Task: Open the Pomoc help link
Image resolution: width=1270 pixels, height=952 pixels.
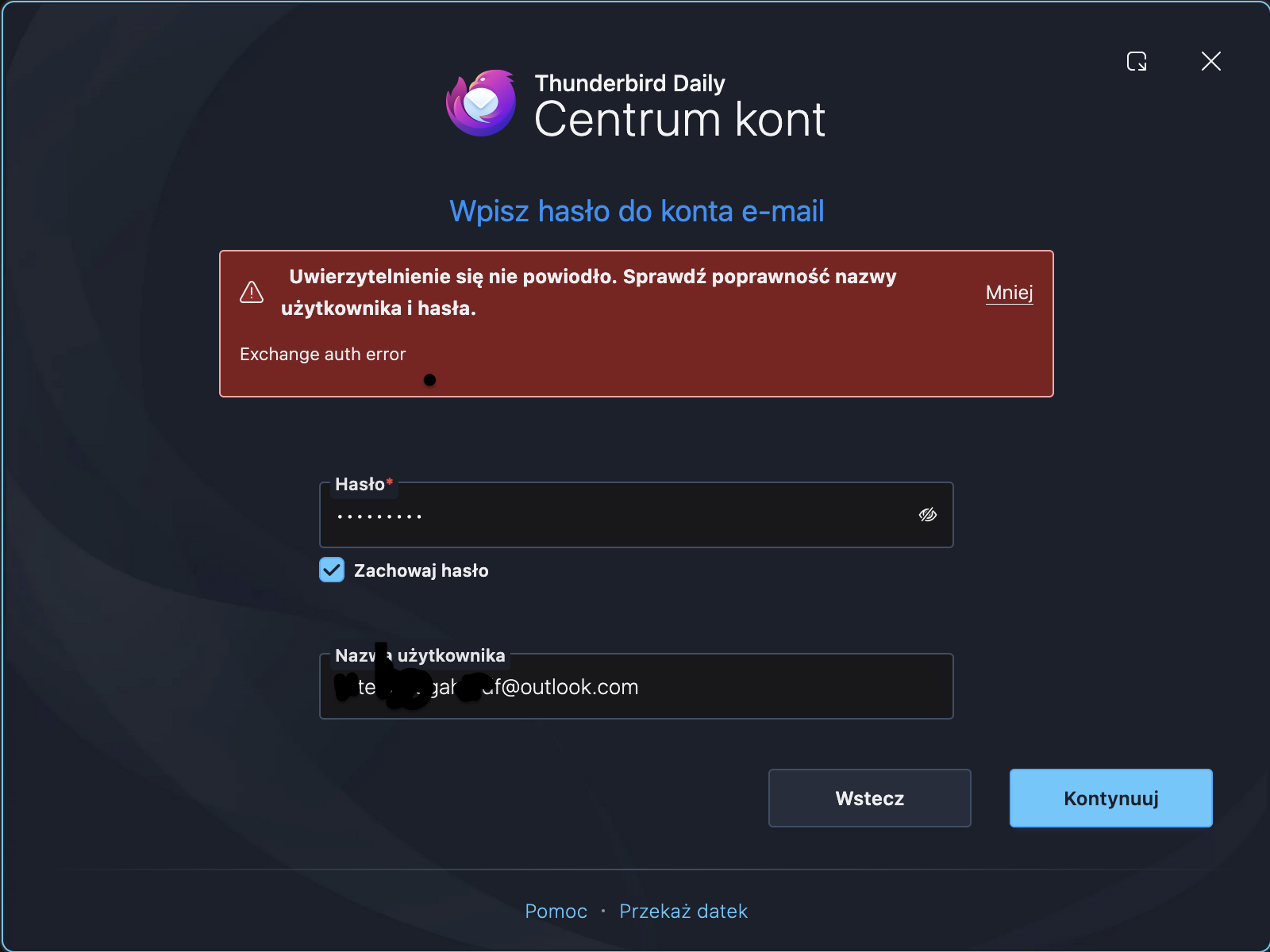Action: click(x=556, y=911)
